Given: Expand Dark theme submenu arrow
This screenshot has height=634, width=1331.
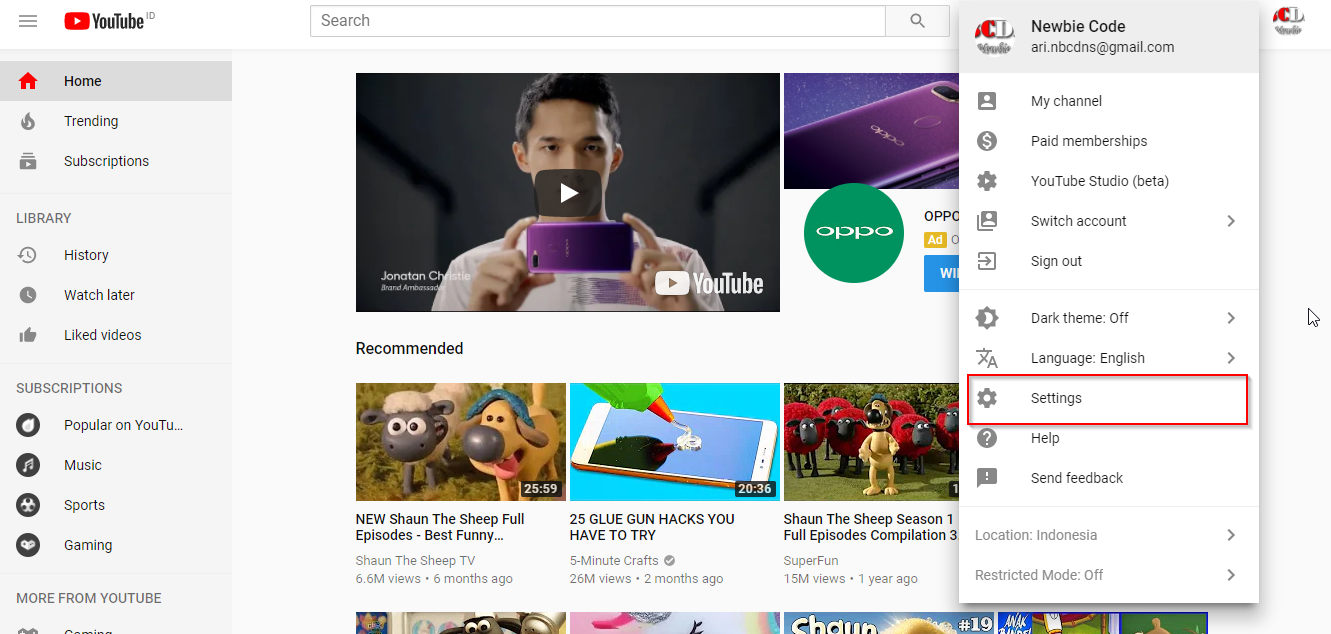Looking at the screenshot, I should coord(1231,318).
